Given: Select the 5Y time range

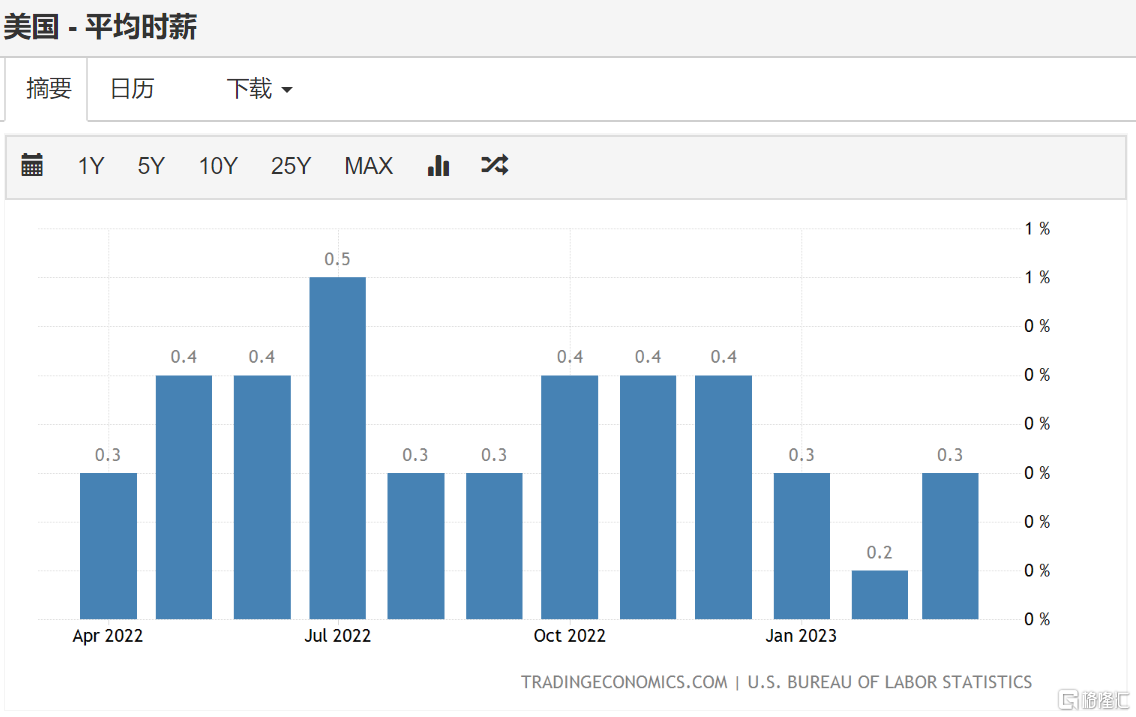Looking at the screenshot, I should [151, 166].
